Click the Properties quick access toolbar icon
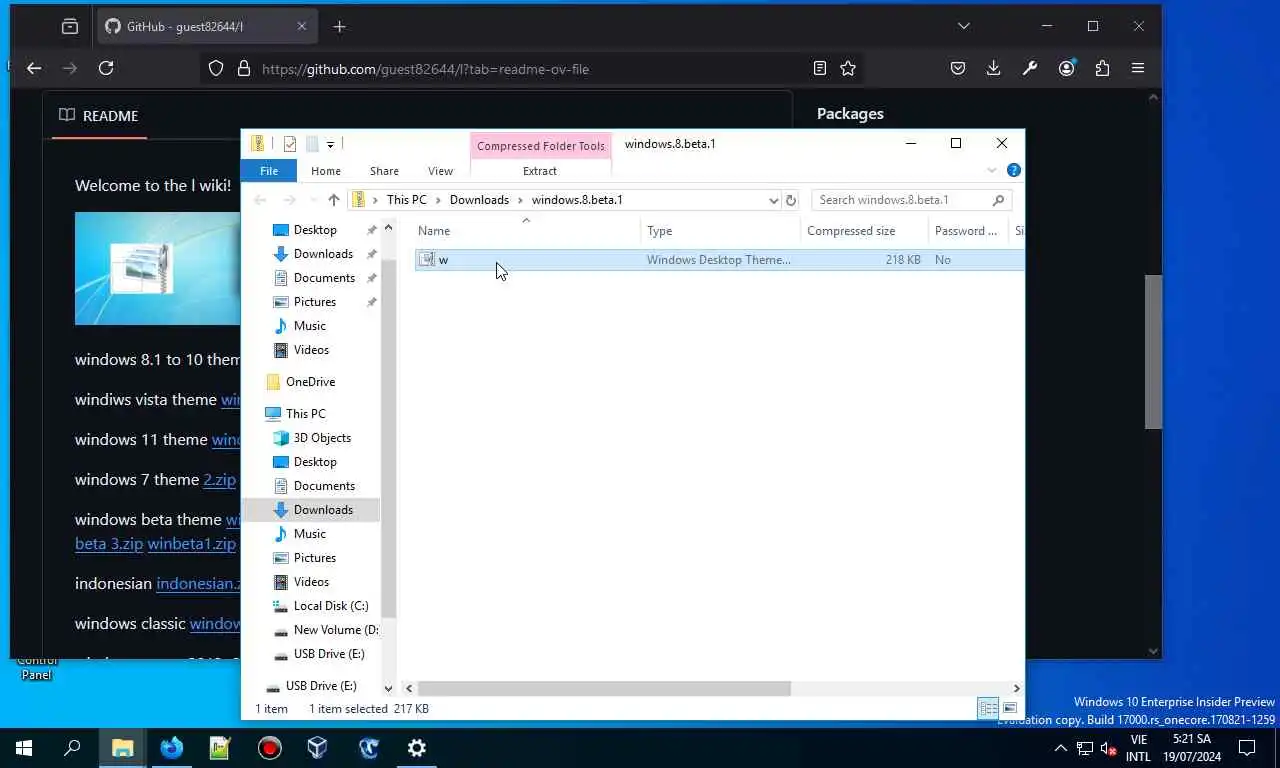 [x=290, y=144]
